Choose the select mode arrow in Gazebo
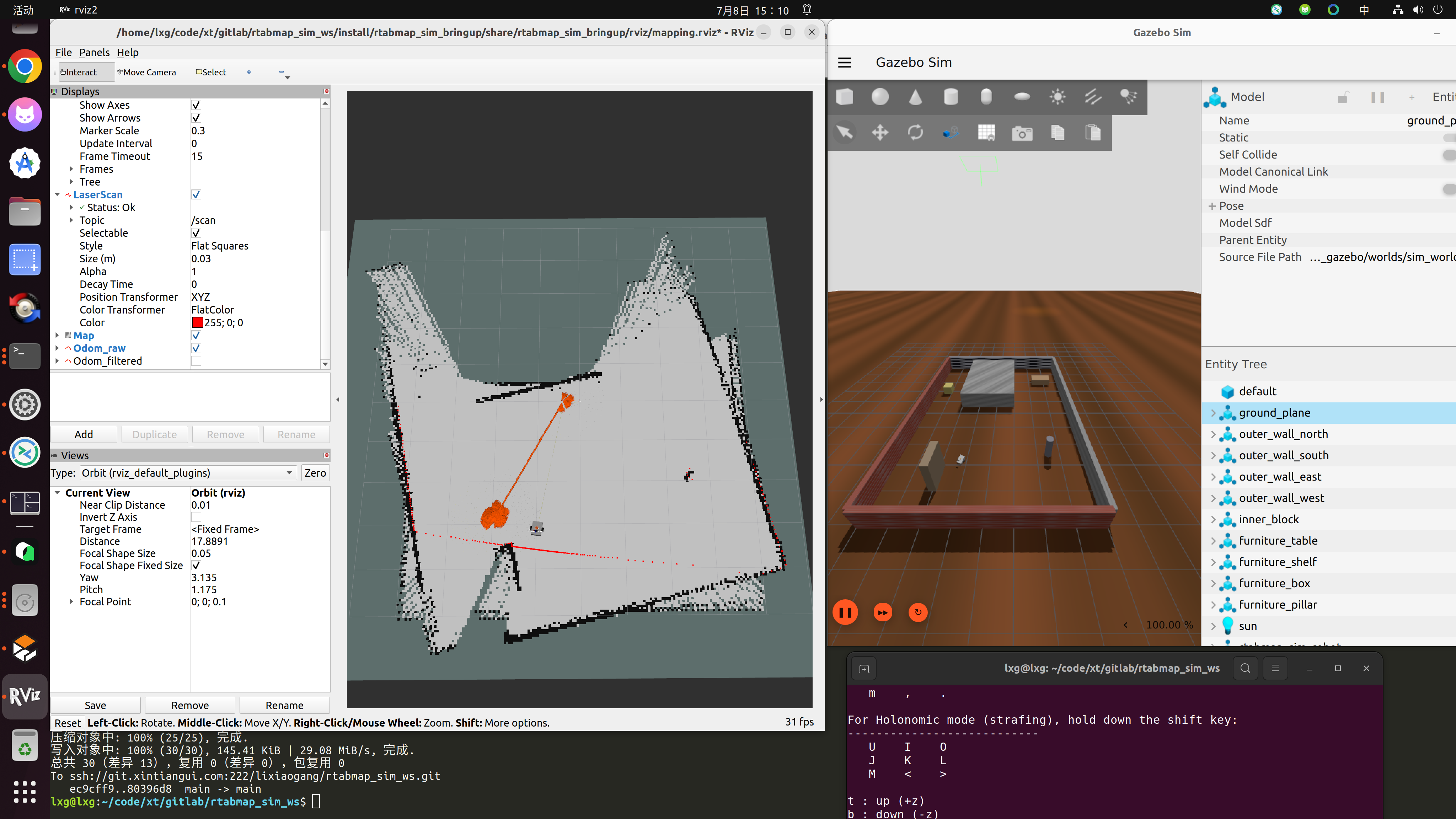The height and width of the screenshot is (819, 1456). click(845, 133)
